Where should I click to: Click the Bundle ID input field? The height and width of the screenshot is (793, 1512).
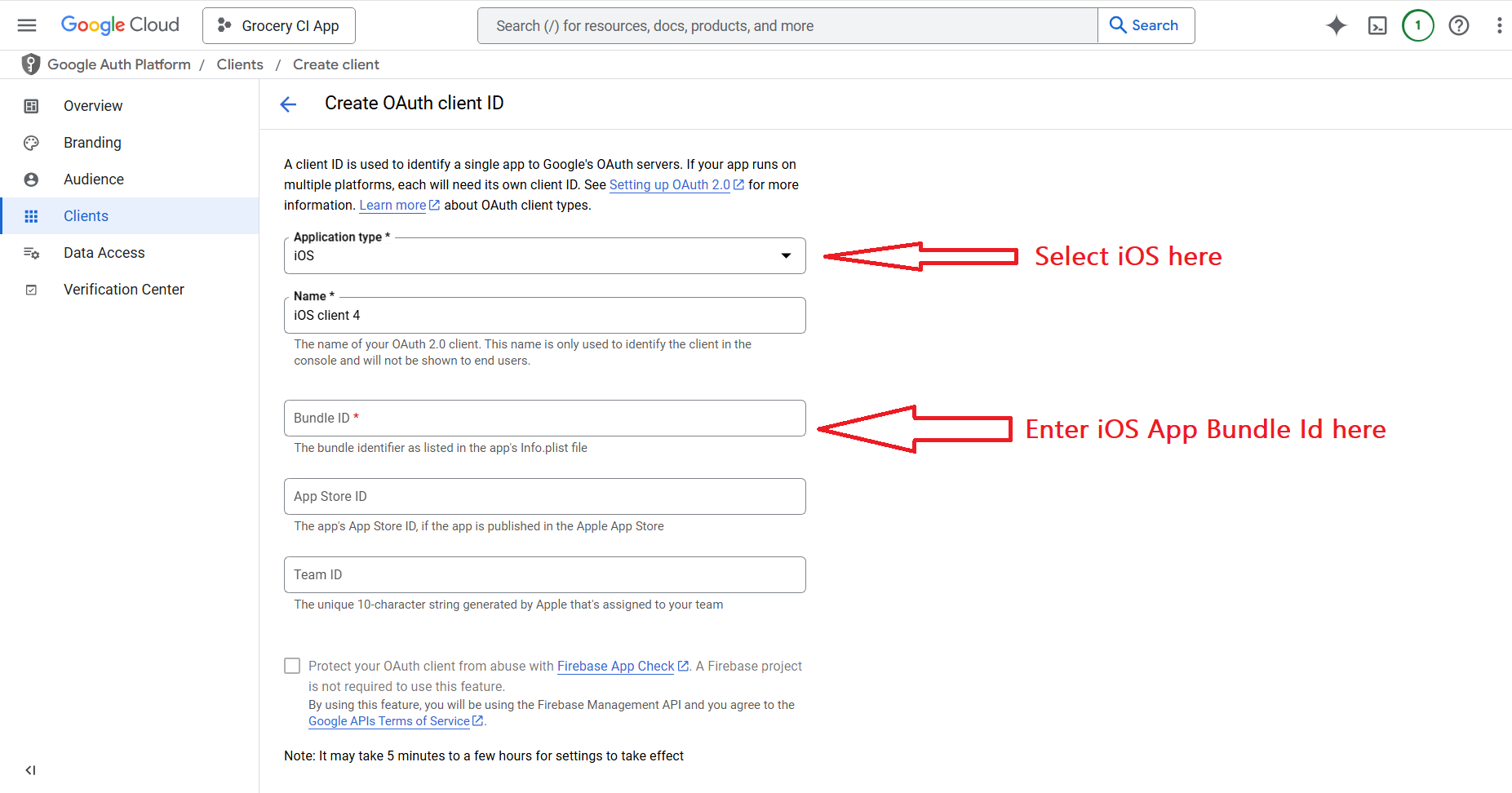pyautogui.click(x=544, y=418)
